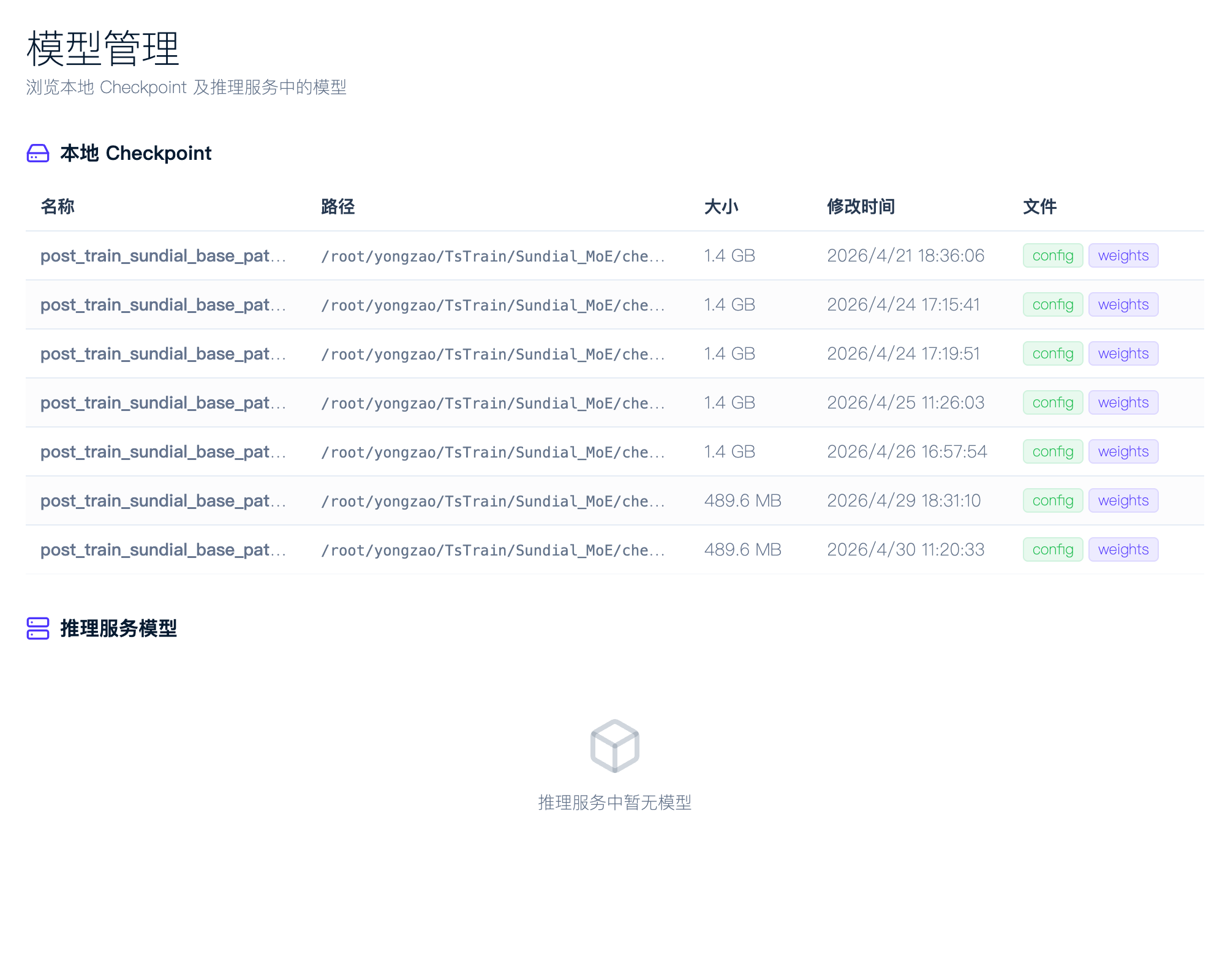Click weights tag in 17:19:51 row
This screenshot has height=980, width=1225.
tap(1123, 353)
